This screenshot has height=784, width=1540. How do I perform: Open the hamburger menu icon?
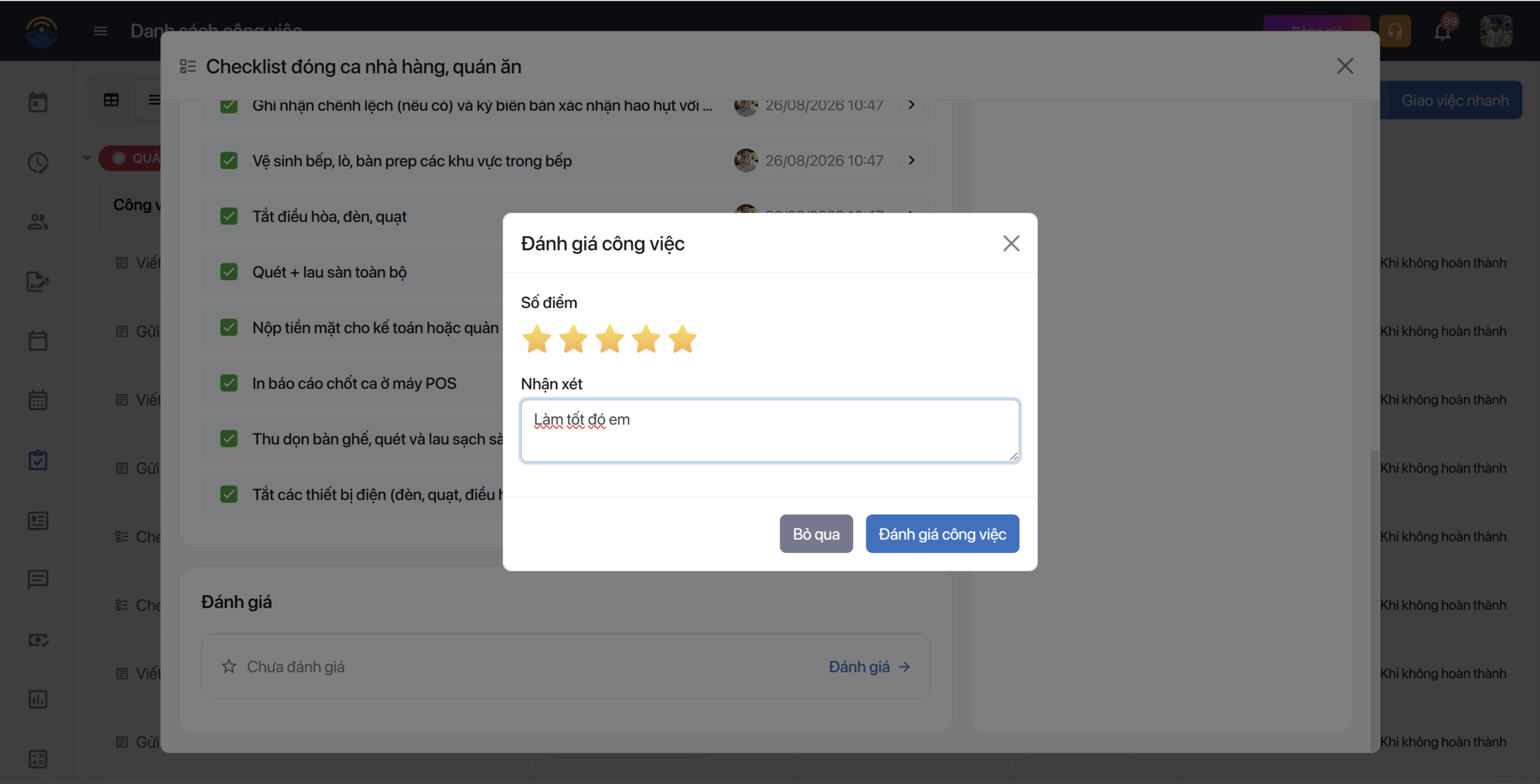click(100, 31)
